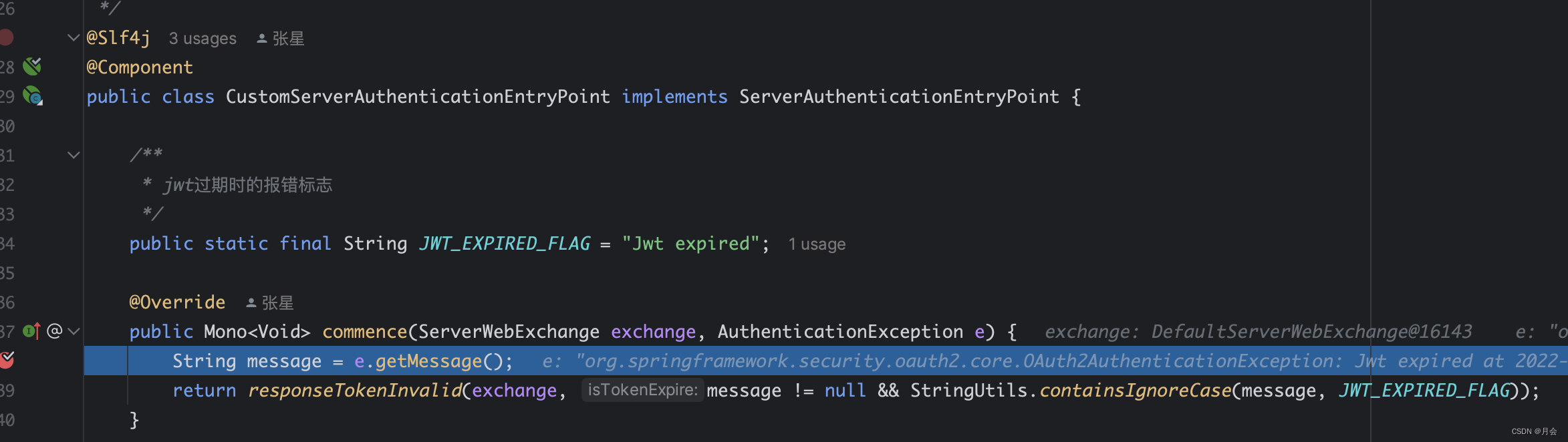The width and height of the screenshot is (1568, 442).
Task: Open the "3 usages" hint above the class
Action: [203, 39]
